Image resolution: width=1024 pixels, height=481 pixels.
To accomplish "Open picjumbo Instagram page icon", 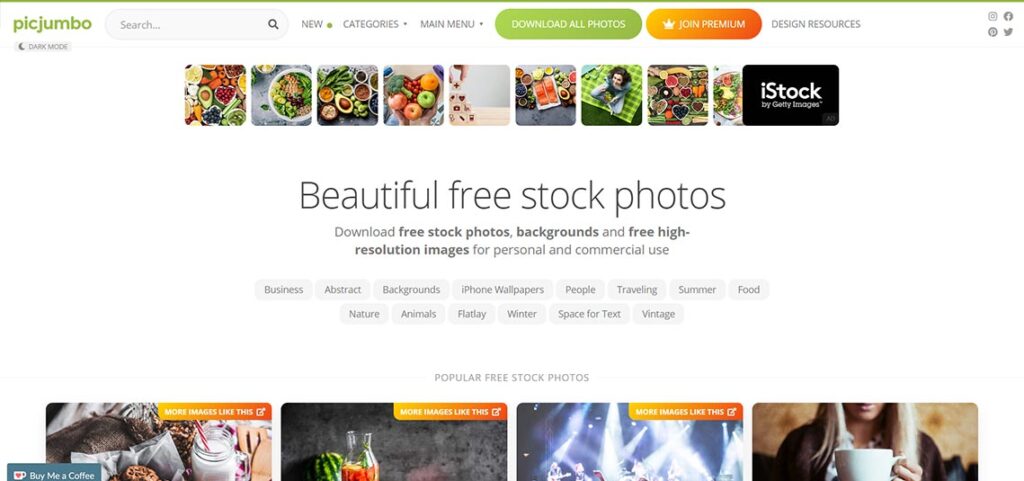I will pyautogui.click(x=993, y=16).
